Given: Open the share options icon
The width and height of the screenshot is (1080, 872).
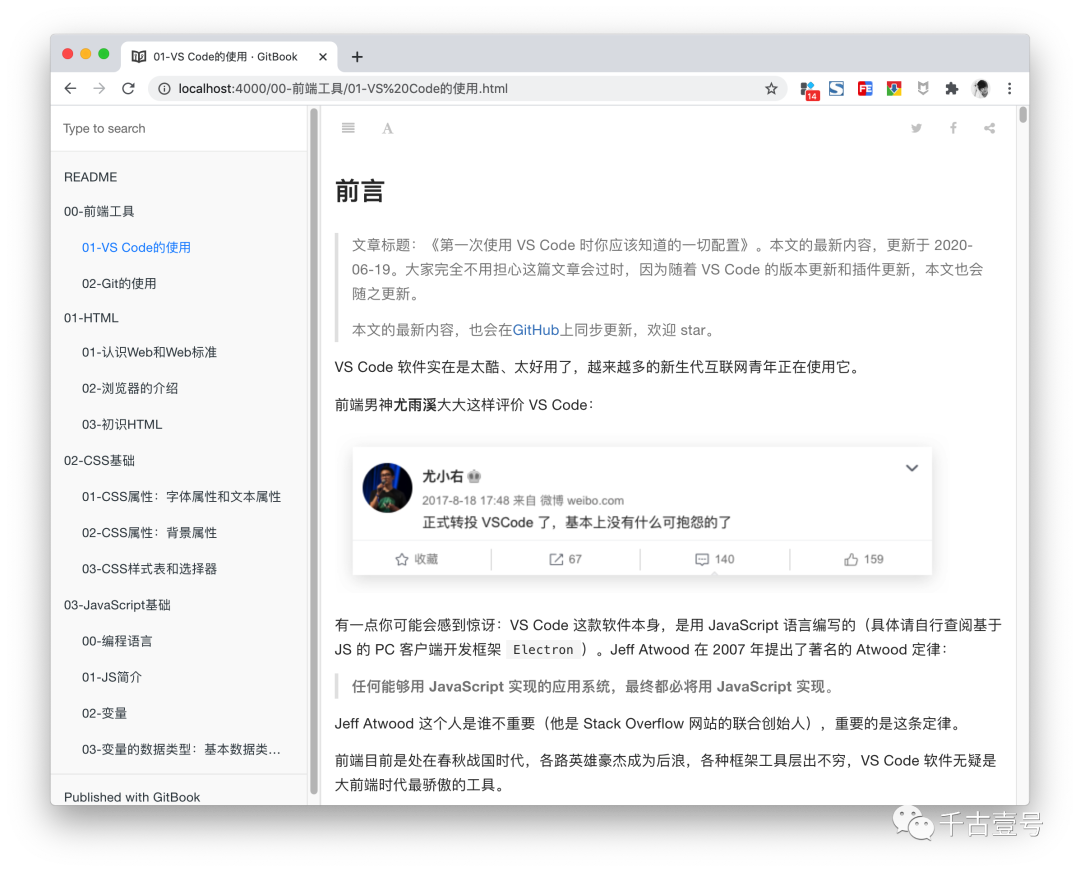Looking at the screenshot, I should (990, 128).
